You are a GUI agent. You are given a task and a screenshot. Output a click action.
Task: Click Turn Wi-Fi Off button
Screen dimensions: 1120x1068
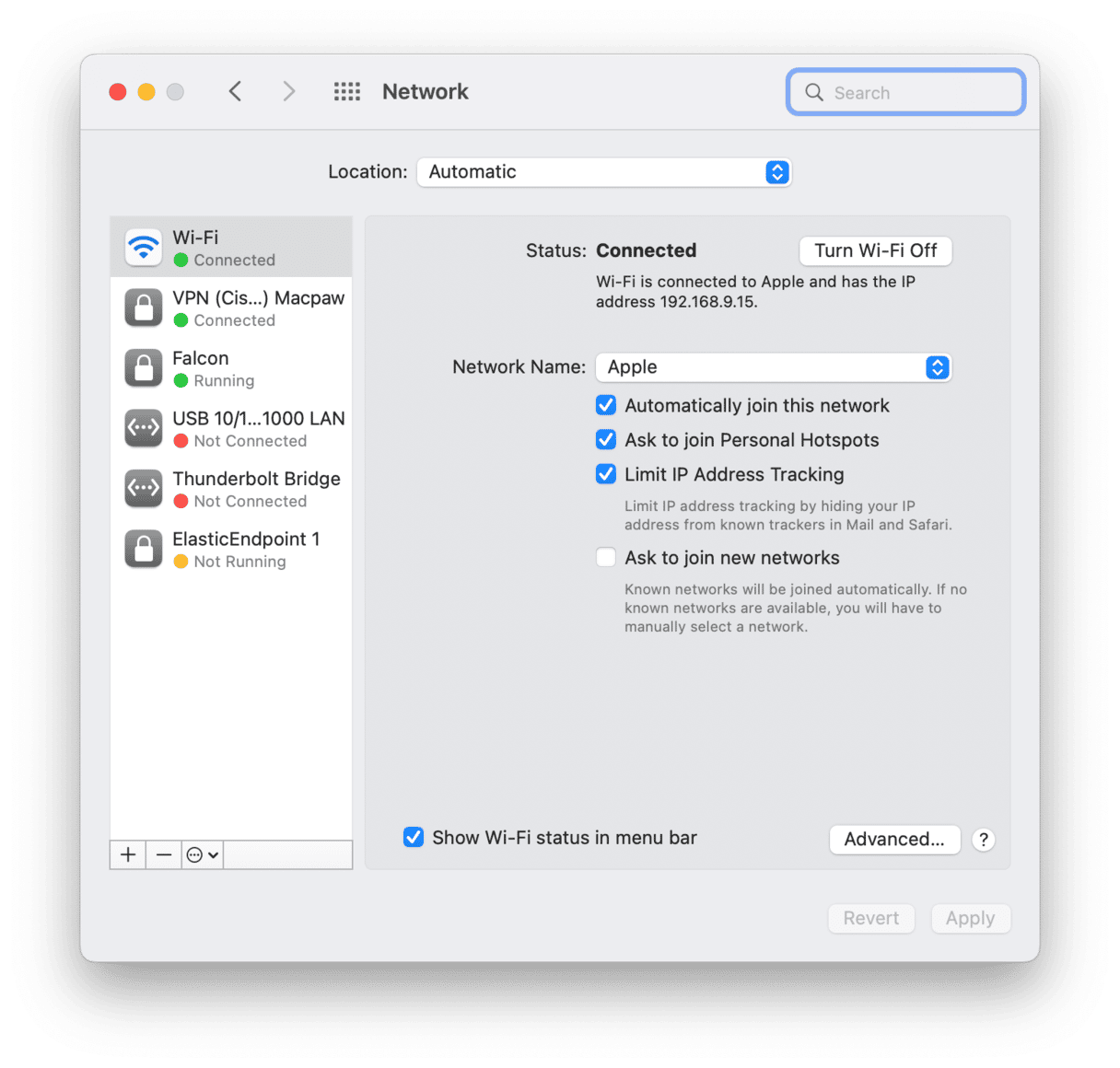click(x=875, y=250)
